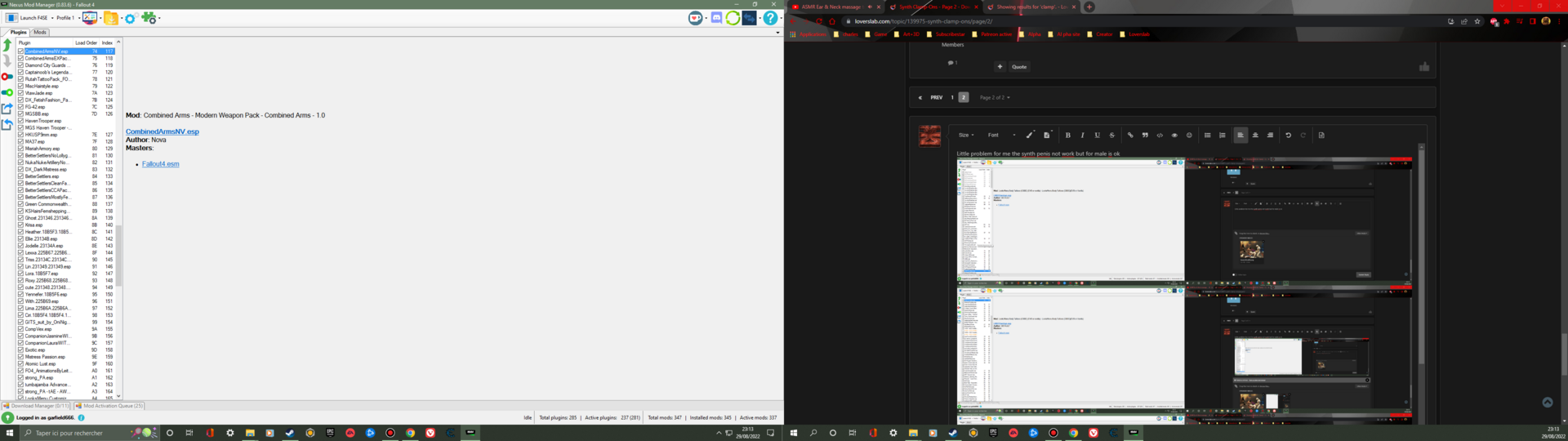
Task: Move selected plugin up with green arrow
Action: (x=7, y=45)
